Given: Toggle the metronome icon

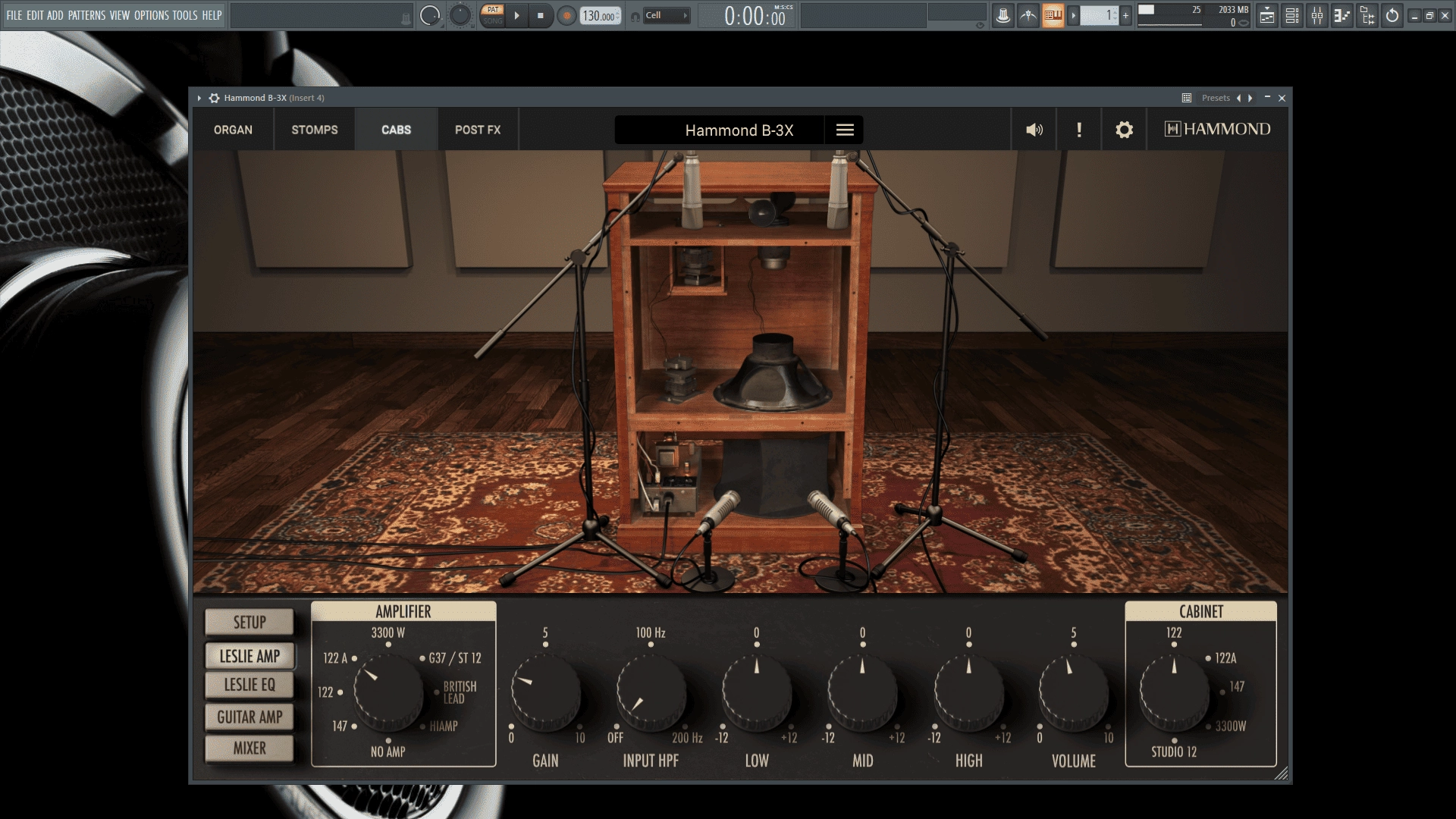Looking at the screenshot, I should (1003, 15).
